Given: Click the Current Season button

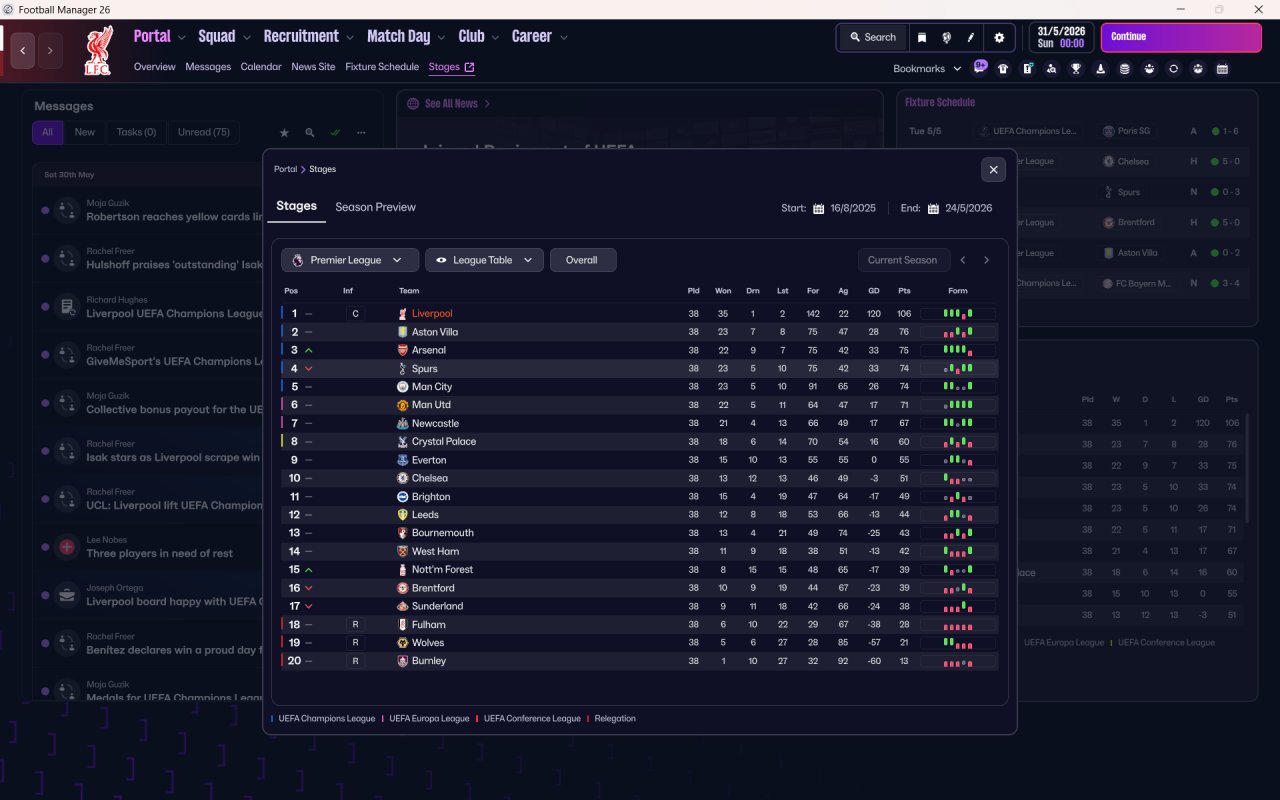Looking at the screenshot, I should (903, 260).
